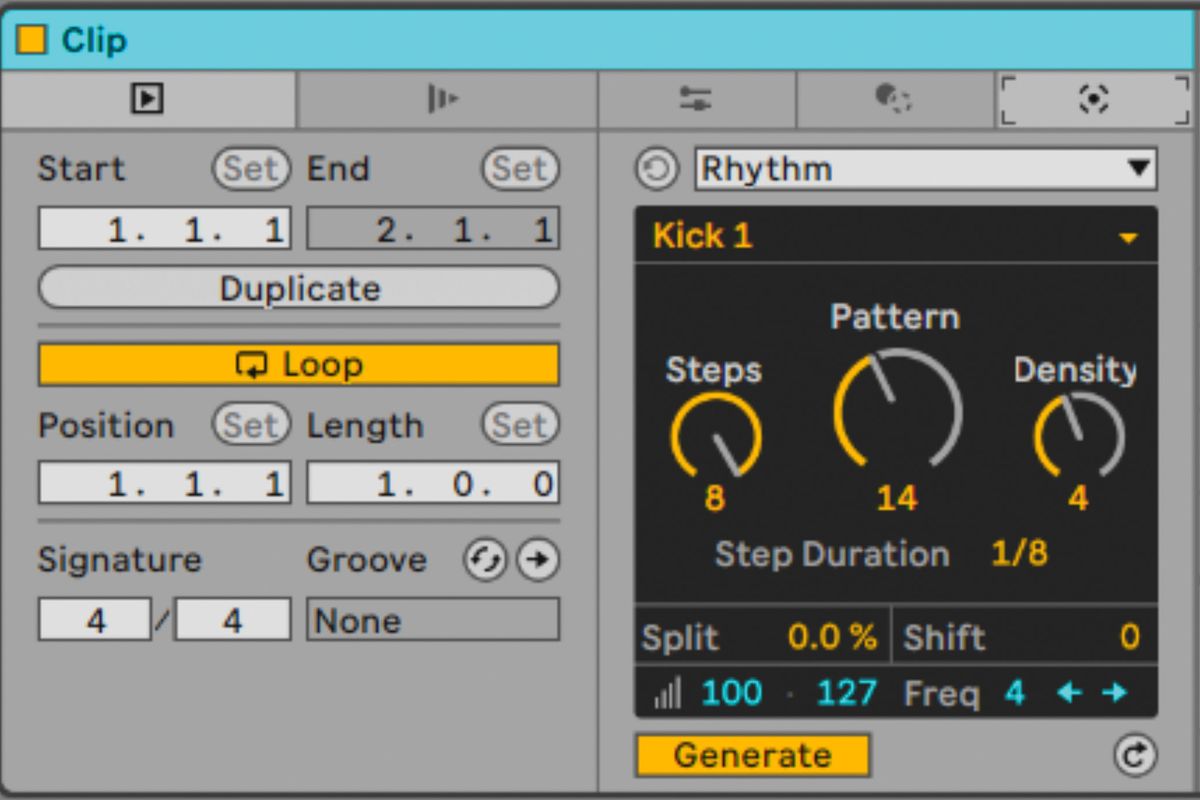Click the Pattern knob
1200x800 pixels.
(x=895, y=410)
